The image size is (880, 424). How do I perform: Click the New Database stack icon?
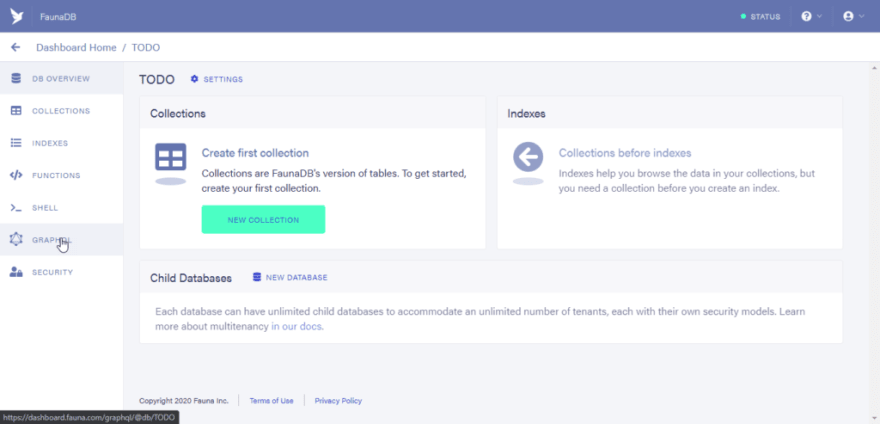tap(257, 277)
